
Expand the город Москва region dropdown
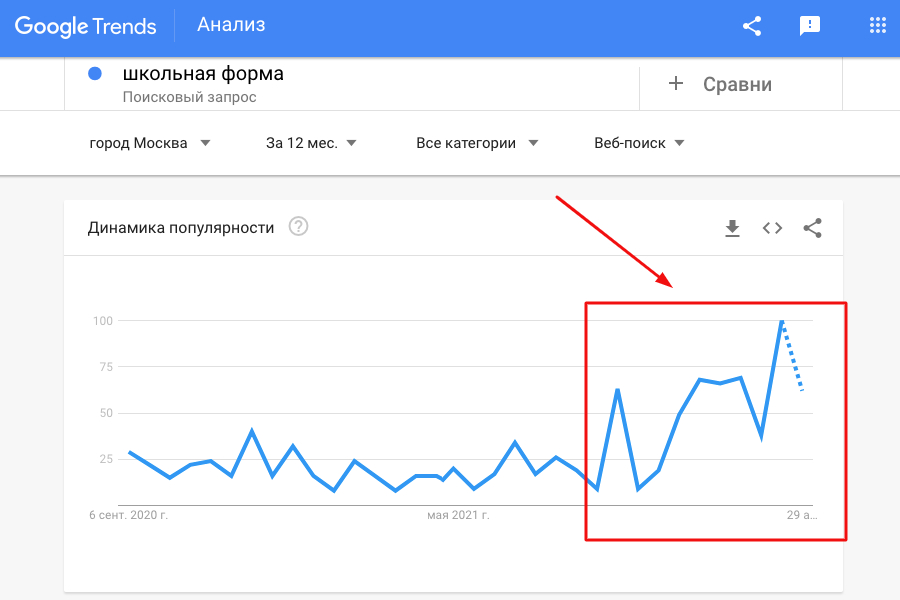click(150, 143)
